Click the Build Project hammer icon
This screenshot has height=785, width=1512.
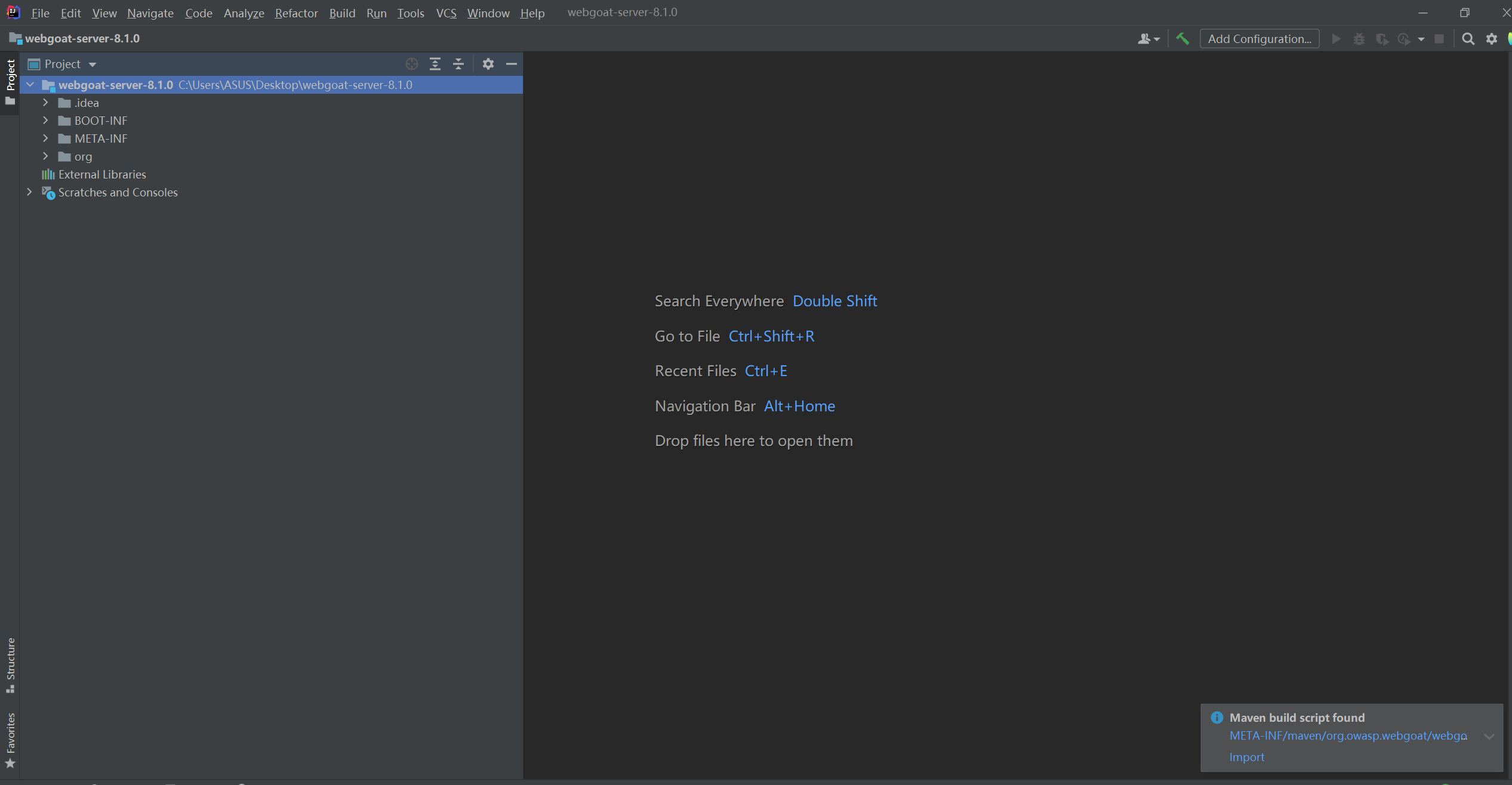[x=1182, y=39]
